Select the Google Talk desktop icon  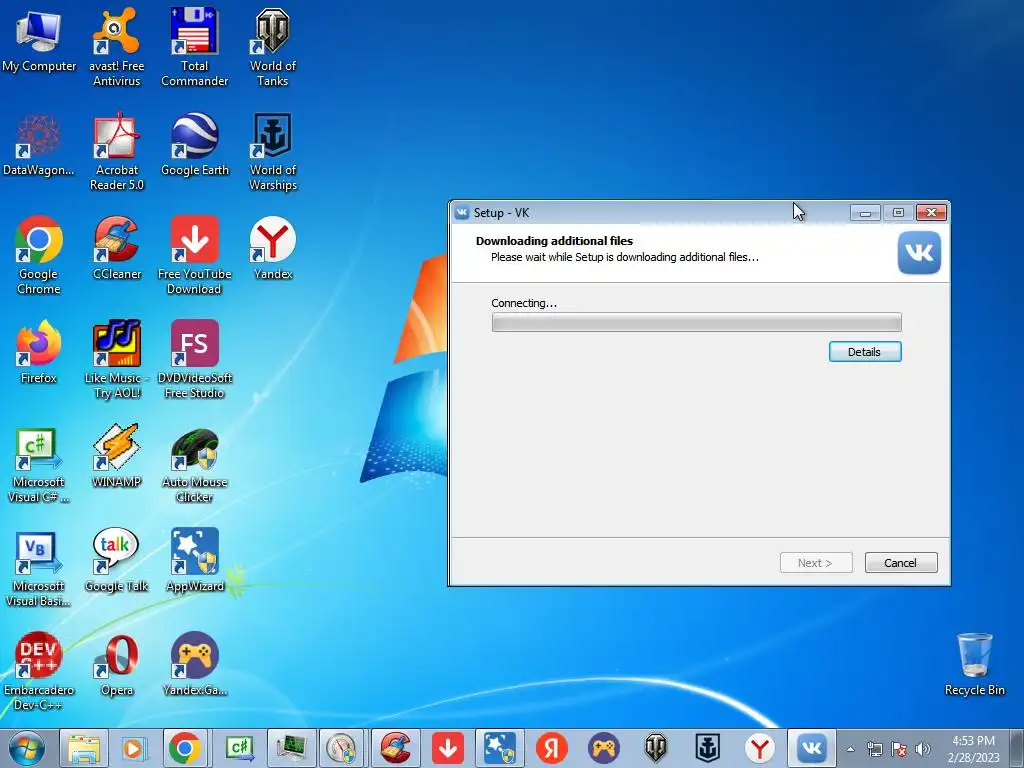coord(116,561)
